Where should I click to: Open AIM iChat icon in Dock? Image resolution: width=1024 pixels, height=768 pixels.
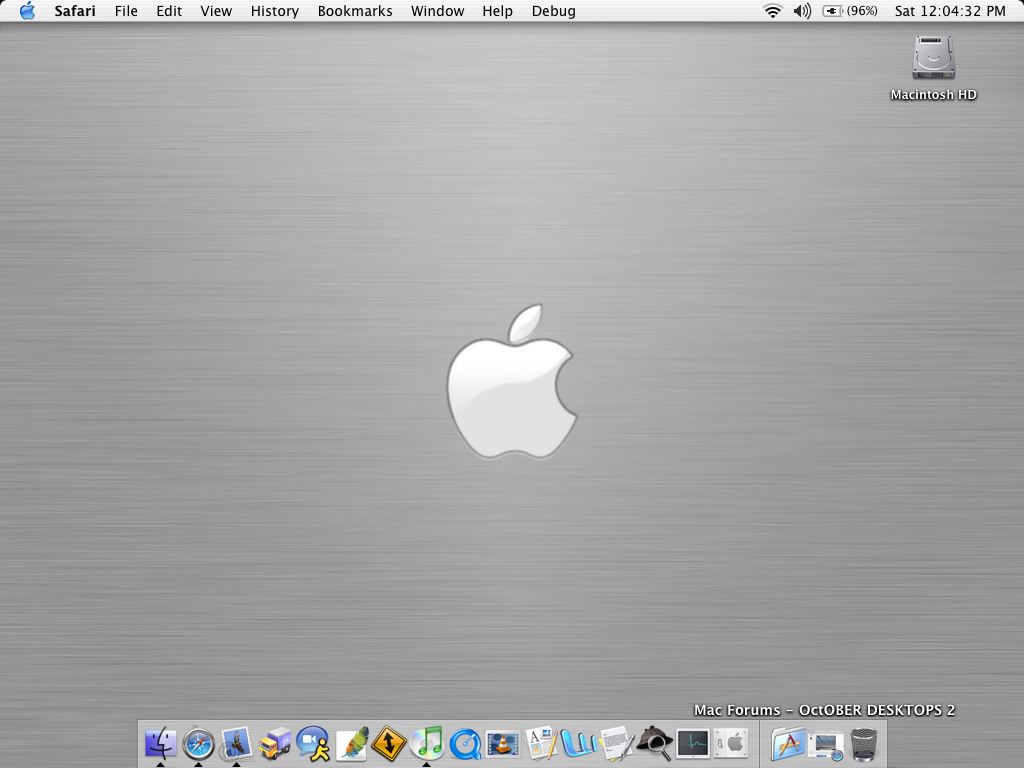(313, 743)
